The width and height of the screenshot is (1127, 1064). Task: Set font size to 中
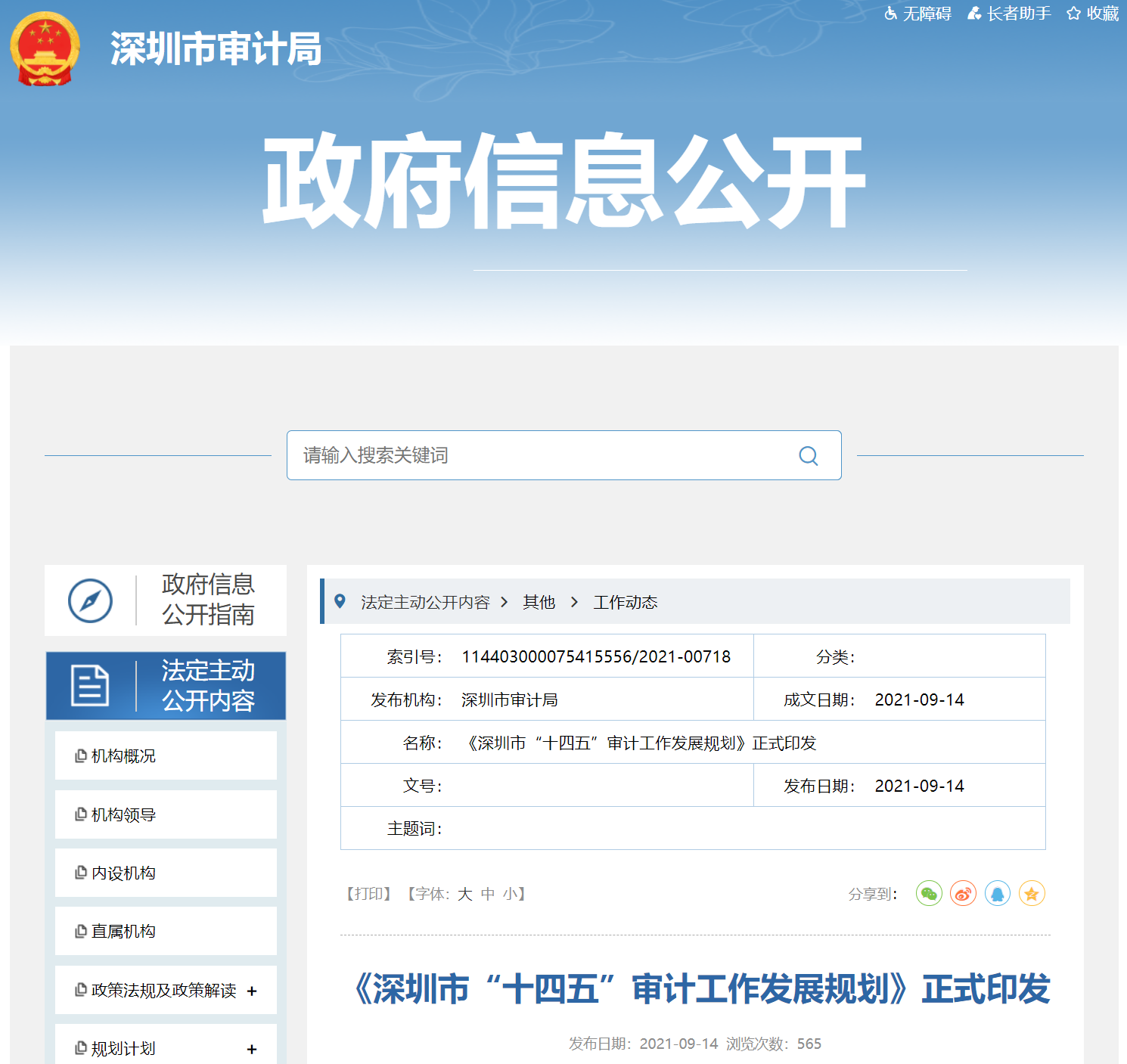click(x=487, y=894)
